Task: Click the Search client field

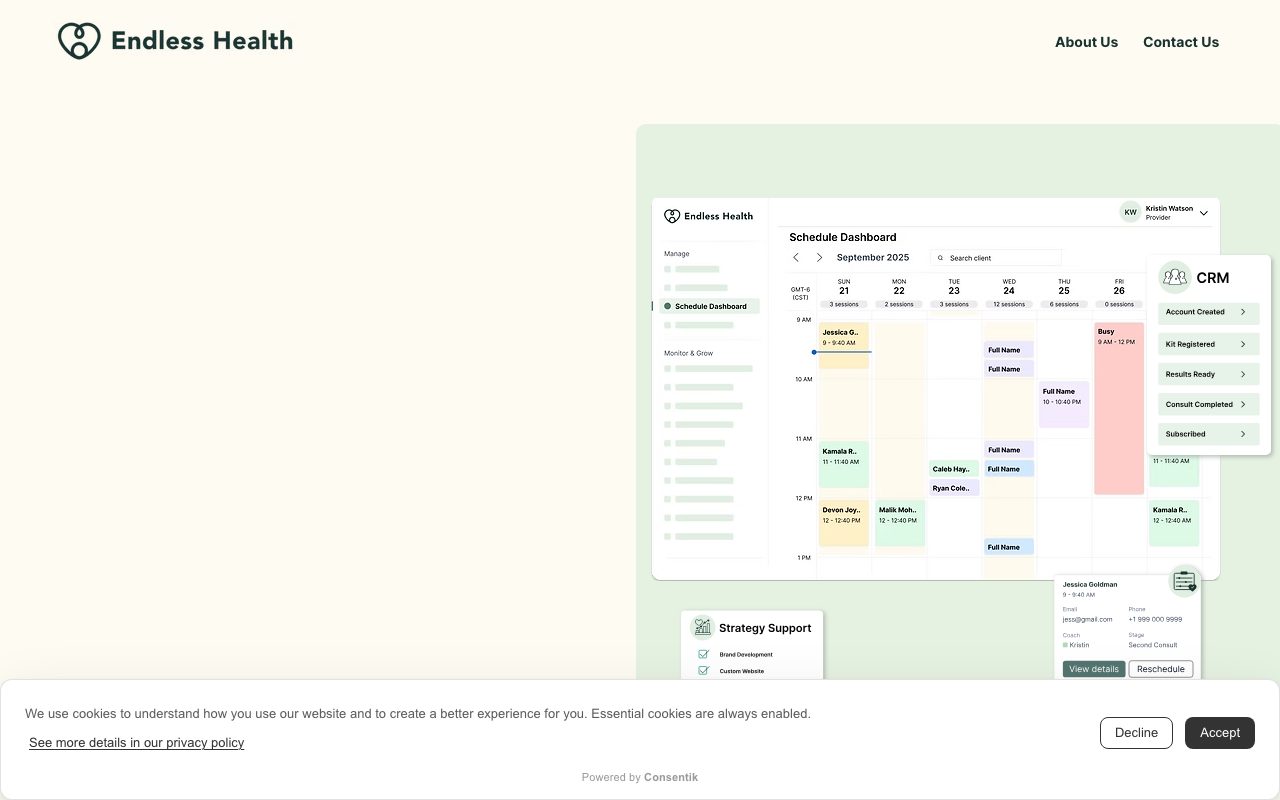Action: [996, 258]
